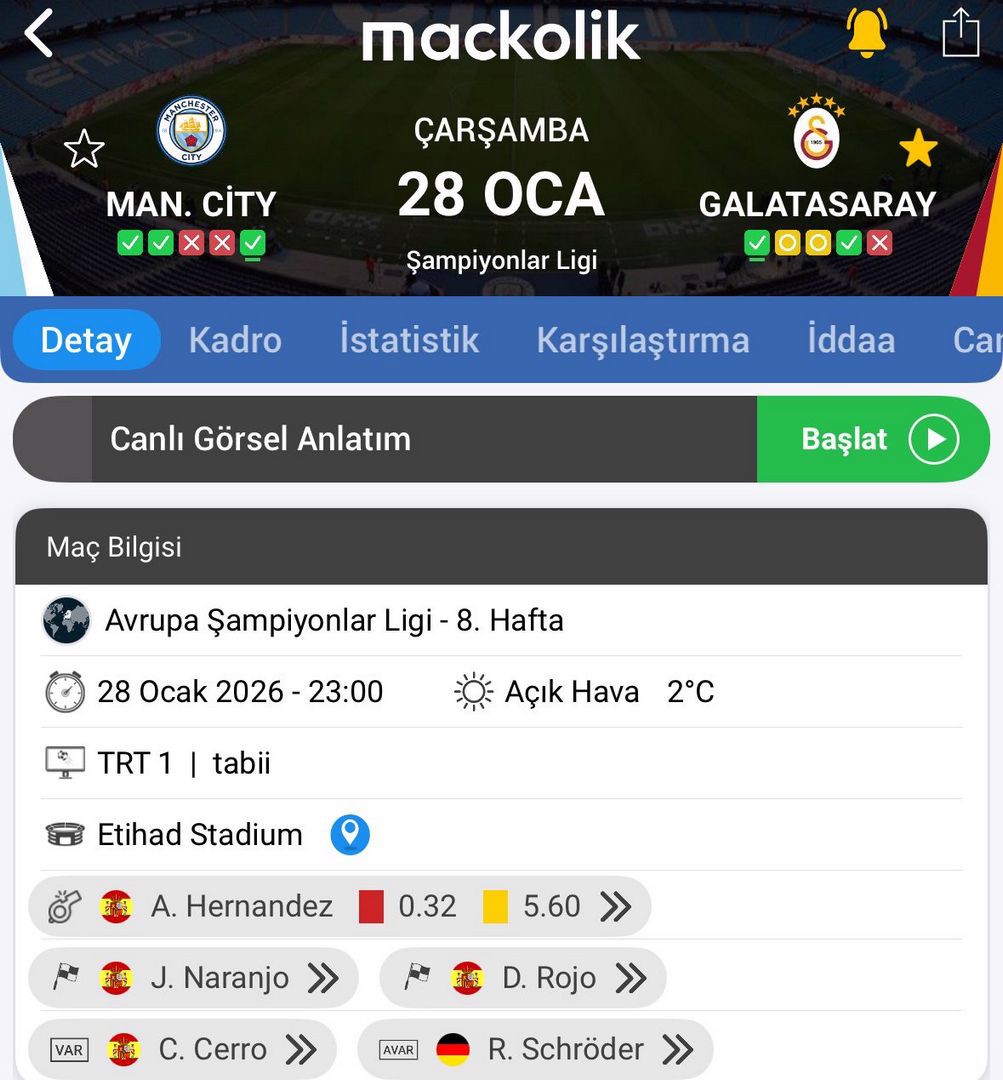Switch to the Kadro tab
The height and width of the screenshot is (1080, 1003).
coord(235,340)
